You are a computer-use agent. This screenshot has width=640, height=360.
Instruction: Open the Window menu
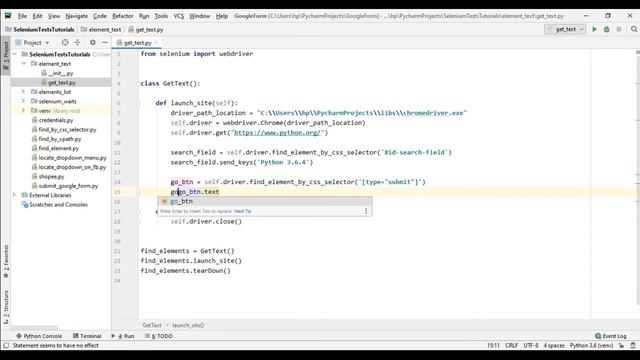(200, 16)
